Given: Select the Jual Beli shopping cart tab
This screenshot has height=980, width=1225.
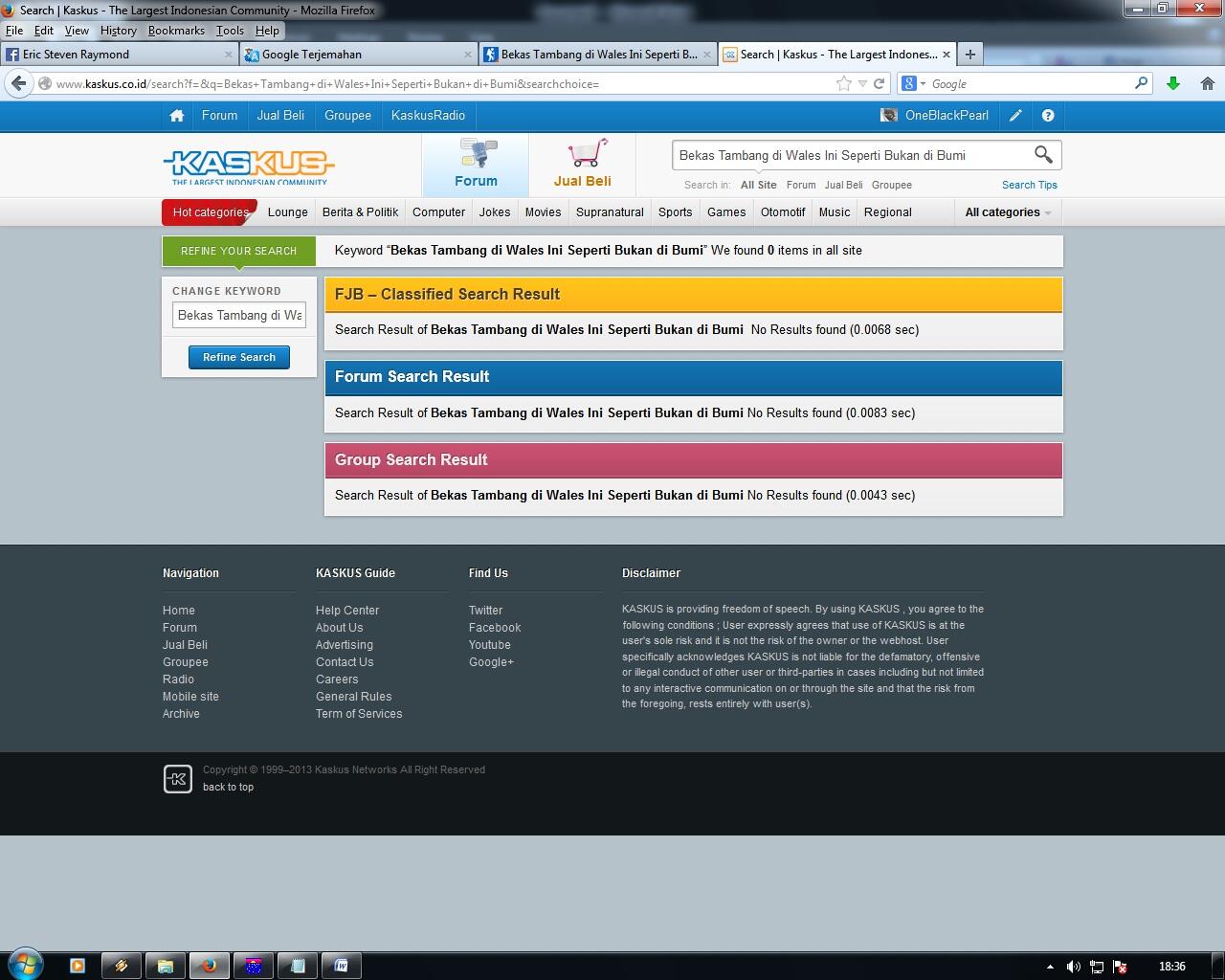Looking at the screenshot, I should coord(582,164).
